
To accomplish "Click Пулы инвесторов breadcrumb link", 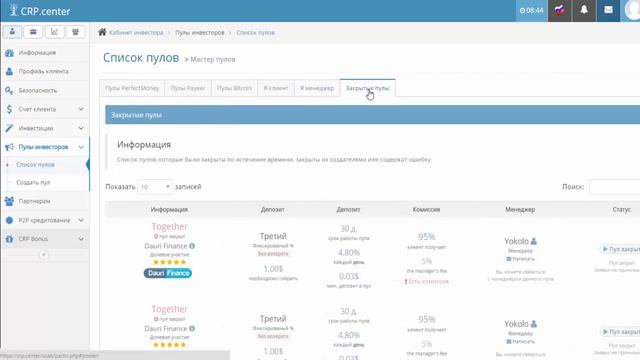I will [x=200, y=32].
